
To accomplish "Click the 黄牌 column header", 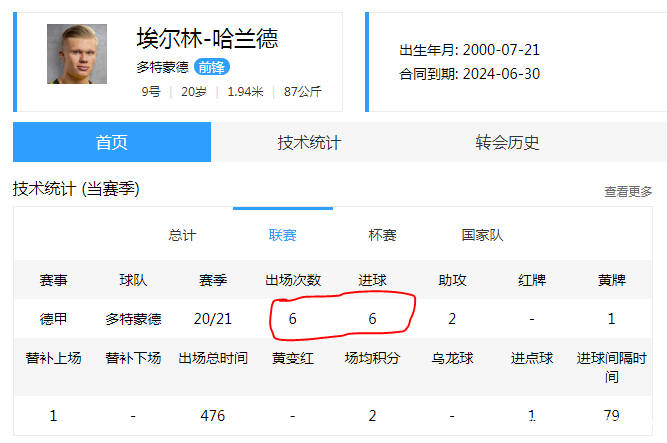I will point(612,280).
